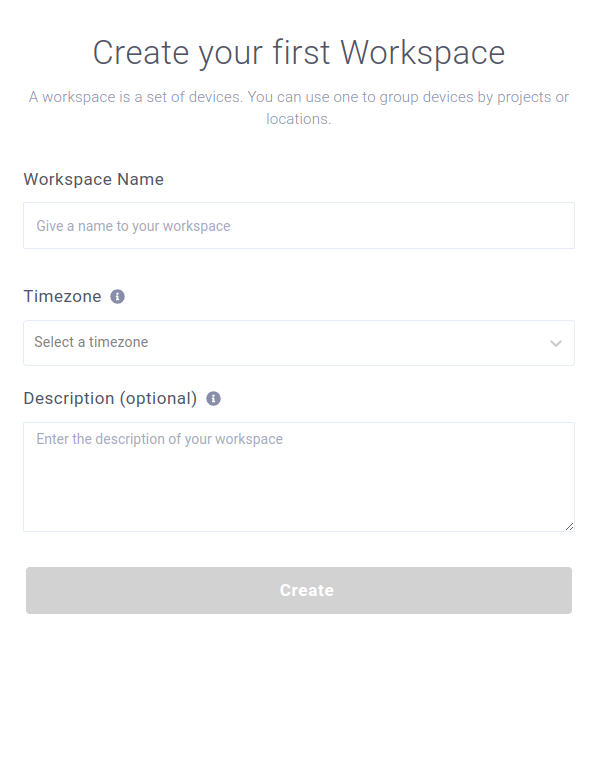
Task: Click the word 'locations.' in the subtitle
Action: tap(298, 119)
